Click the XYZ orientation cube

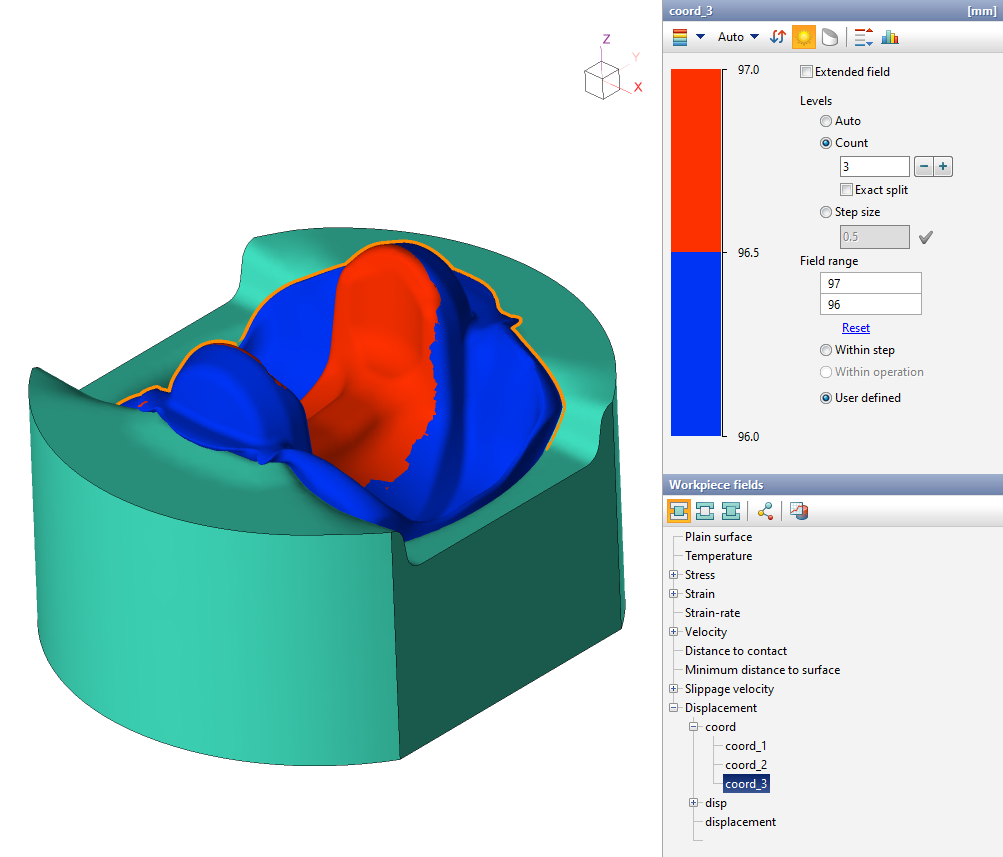pyautogui.click(x=602, y=80)
